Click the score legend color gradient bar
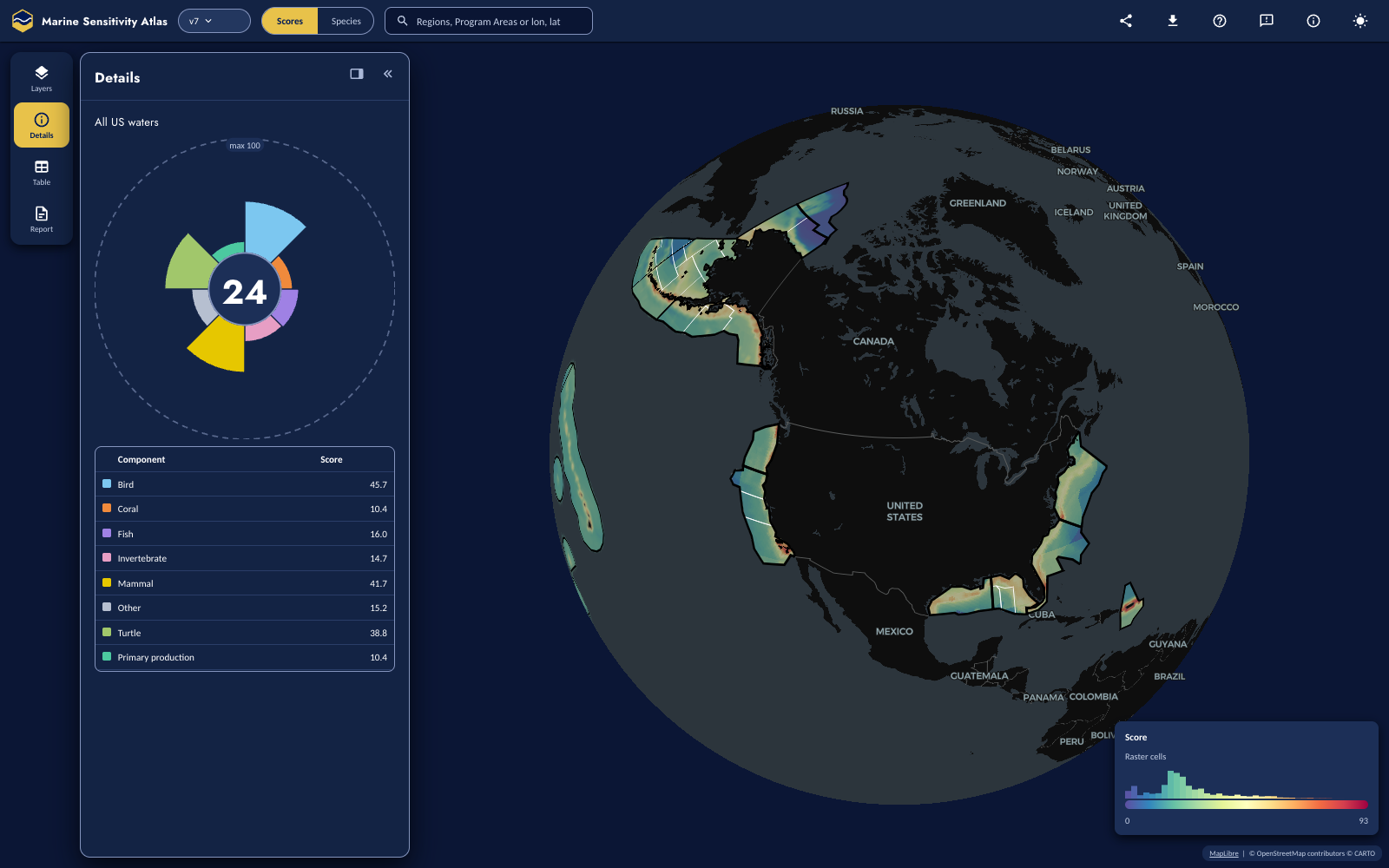This screenshot has height=868, width=1389. coord(1246,805)
